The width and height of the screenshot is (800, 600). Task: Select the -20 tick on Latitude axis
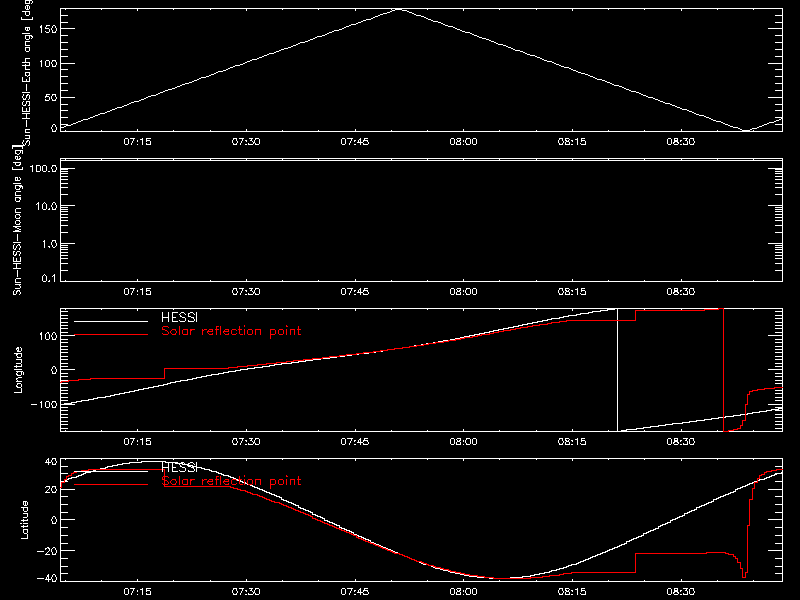(47, 551)
